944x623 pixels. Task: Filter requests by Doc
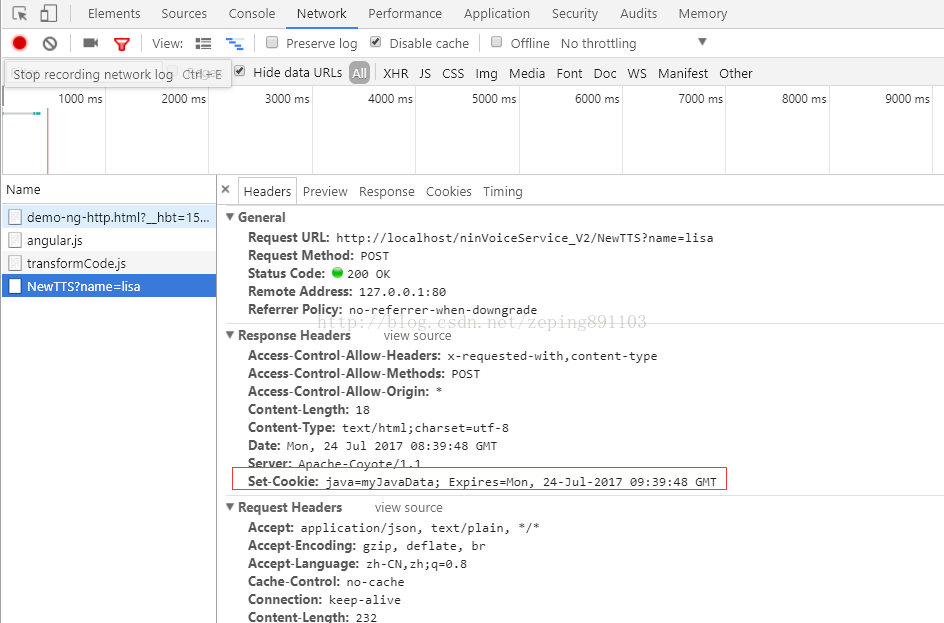point(604,73)
